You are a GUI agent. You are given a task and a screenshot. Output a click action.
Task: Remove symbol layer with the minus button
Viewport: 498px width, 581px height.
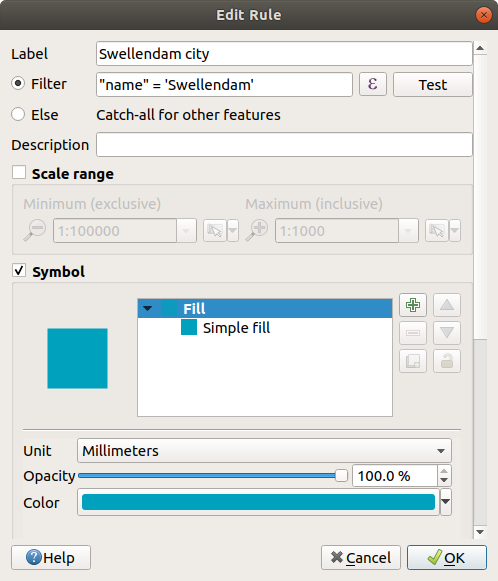[413, 333]
